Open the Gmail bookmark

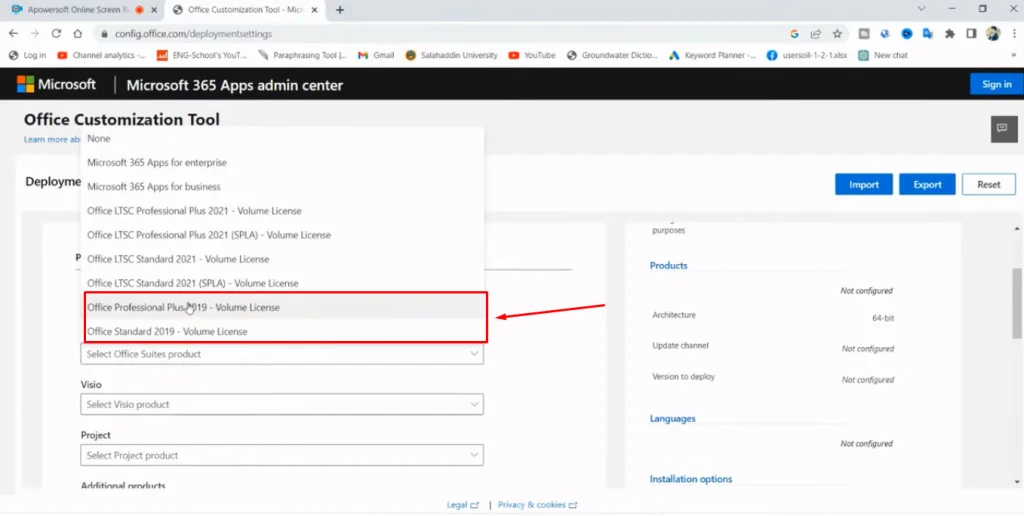(376, 56)
